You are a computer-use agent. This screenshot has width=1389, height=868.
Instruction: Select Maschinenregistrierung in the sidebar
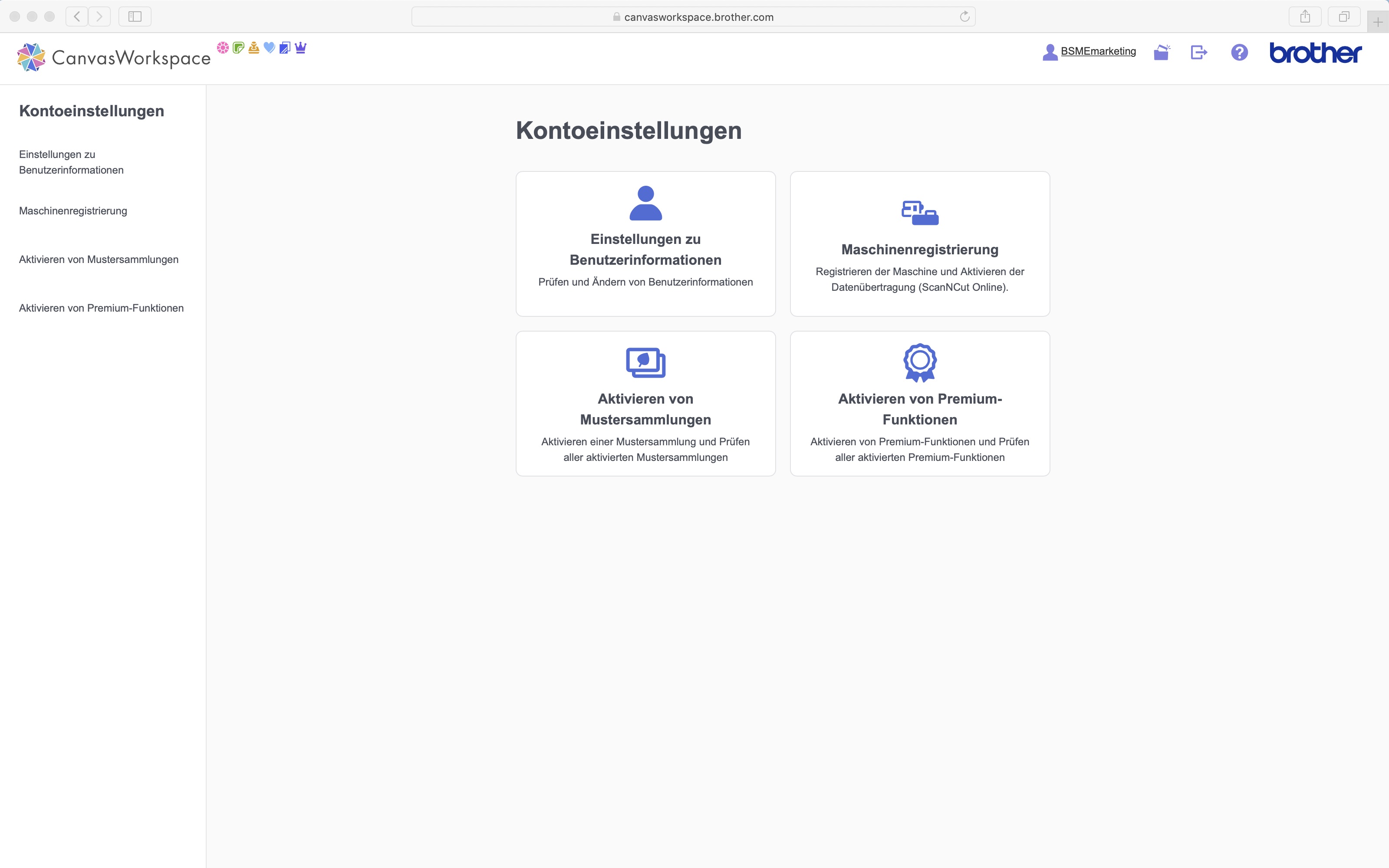73,210
